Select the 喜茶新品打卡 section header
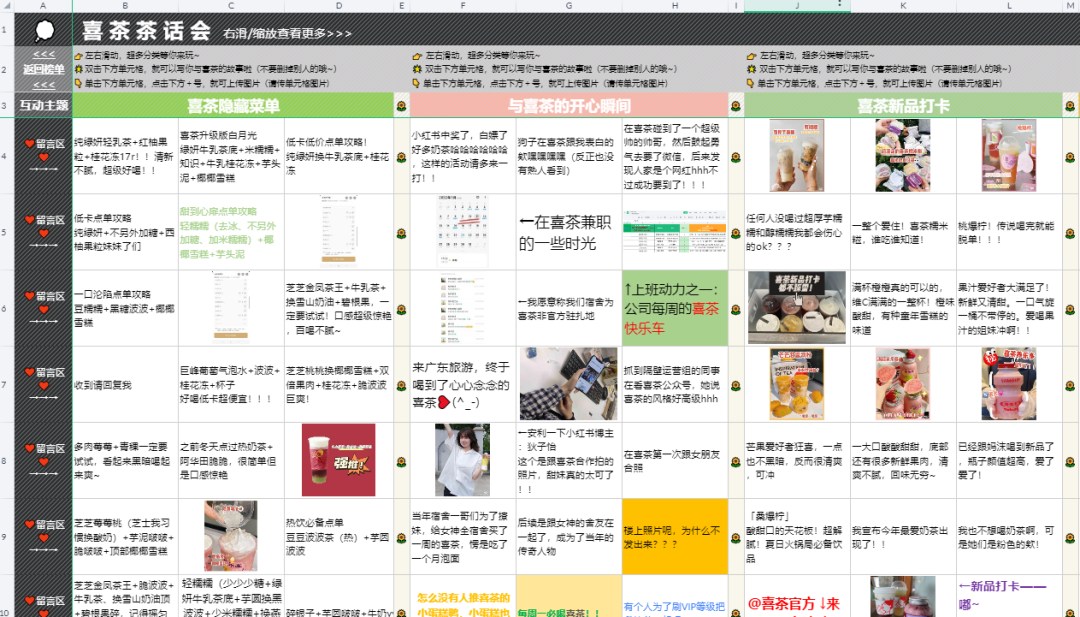 tap(903, 105)
